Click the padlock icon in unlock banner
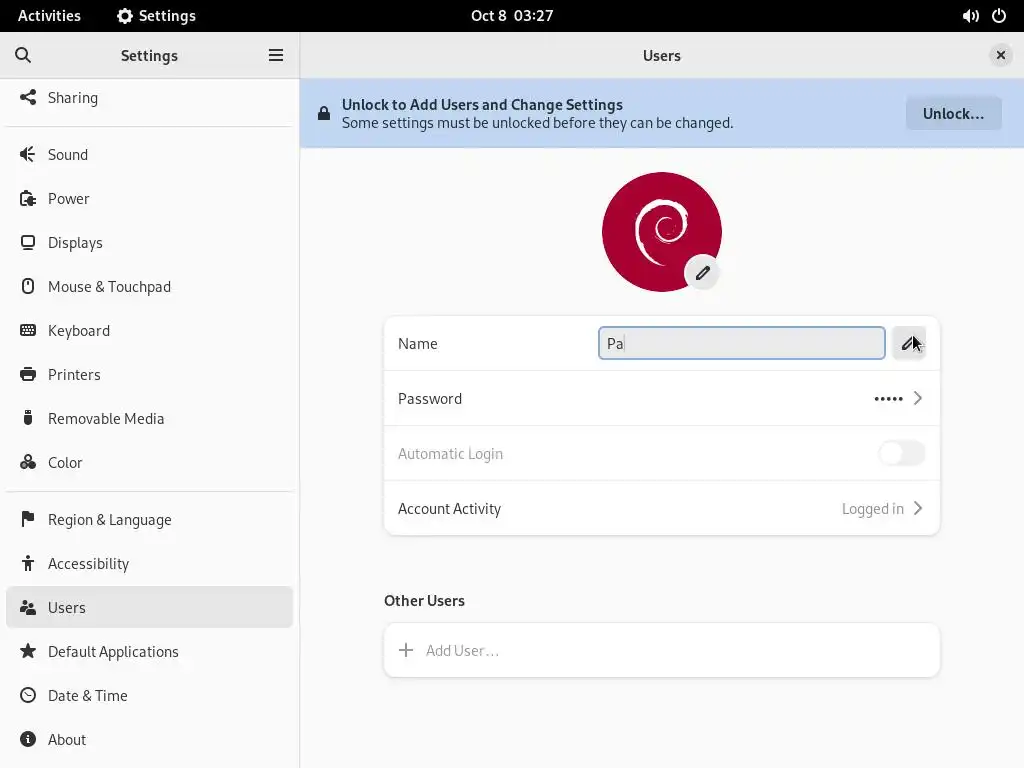This screenshot has width=1024, height=768. pyautogui.click(x=323, y=114)
